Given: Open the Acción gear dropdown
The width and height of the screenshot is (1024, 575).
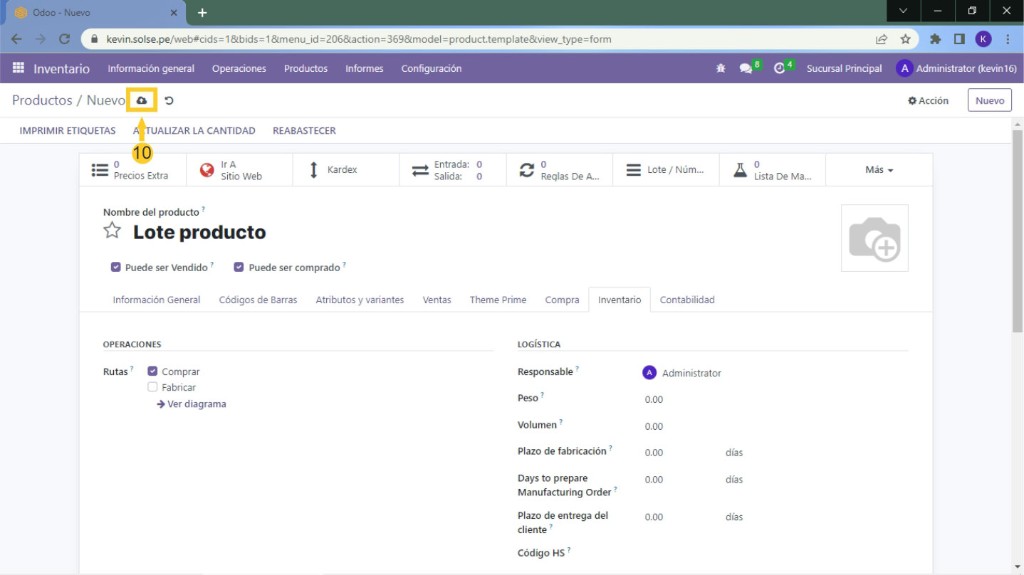Looking at the screenshot, I should (x=928, y=101).
